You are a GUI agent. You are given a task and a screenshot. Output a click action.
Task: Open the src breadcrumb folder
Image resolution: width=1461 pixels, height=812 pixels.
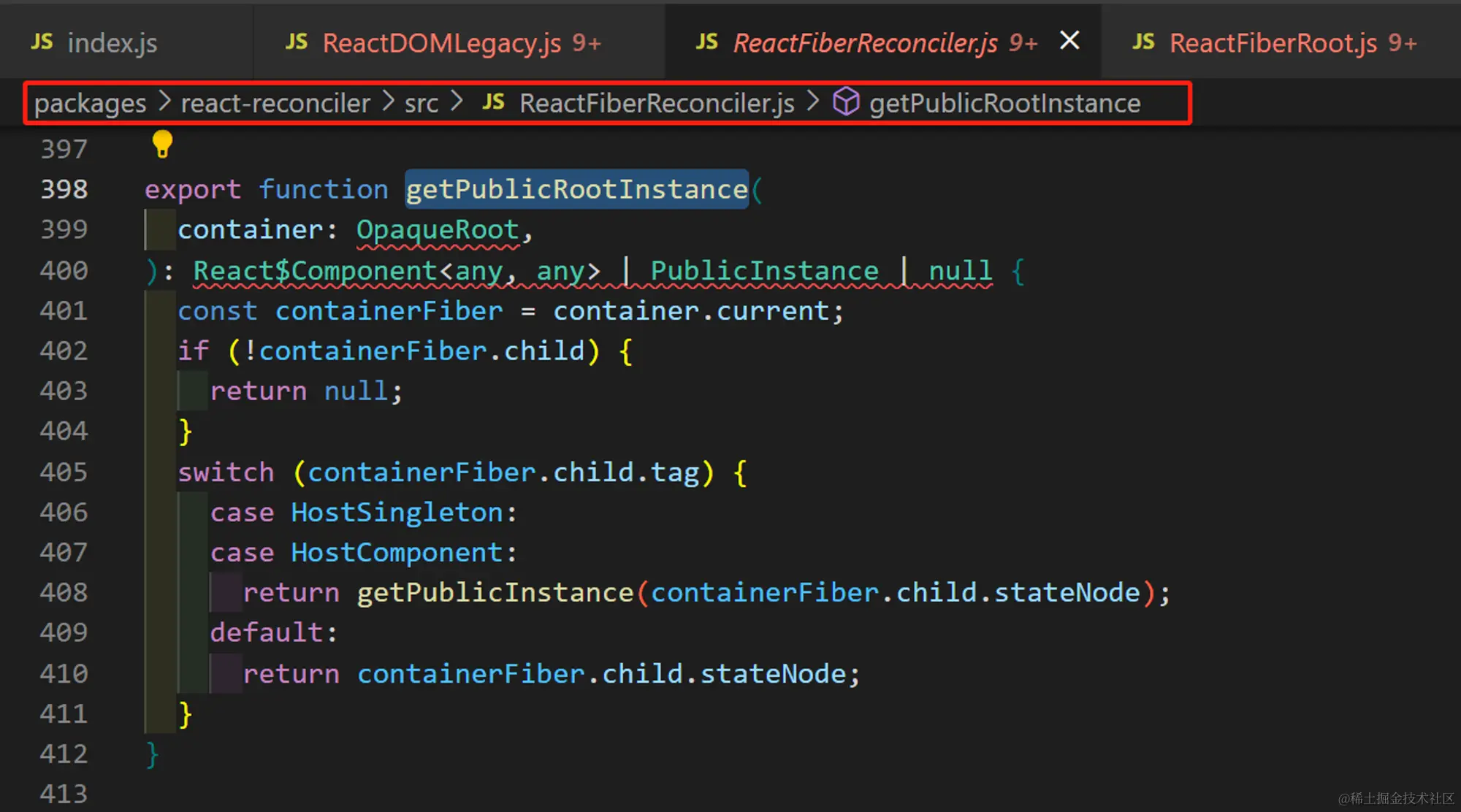(421, 103)
